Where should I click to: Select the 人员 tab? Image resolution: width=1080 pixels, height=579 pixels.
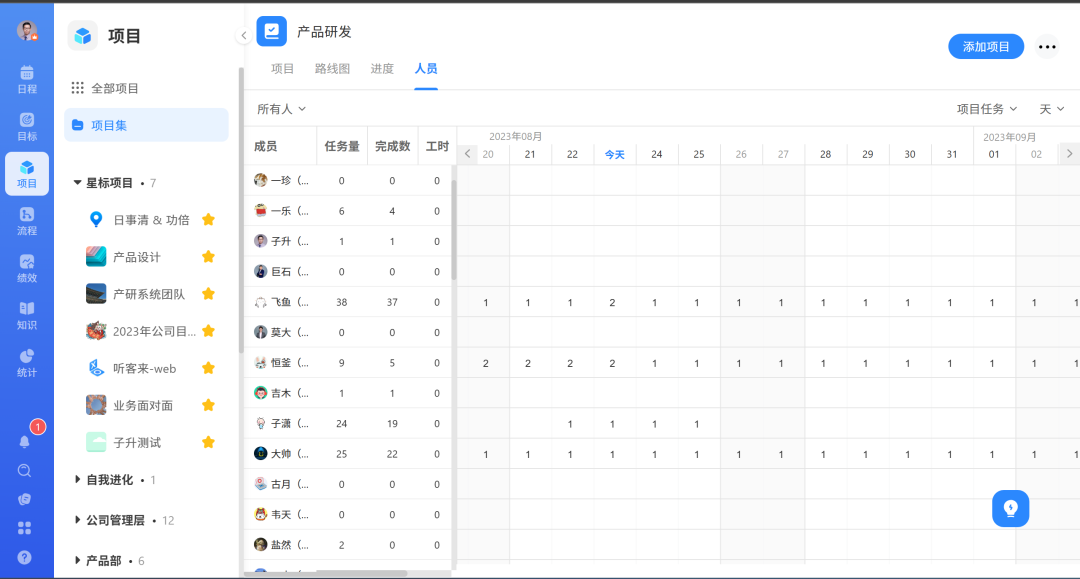pos(426,68)
